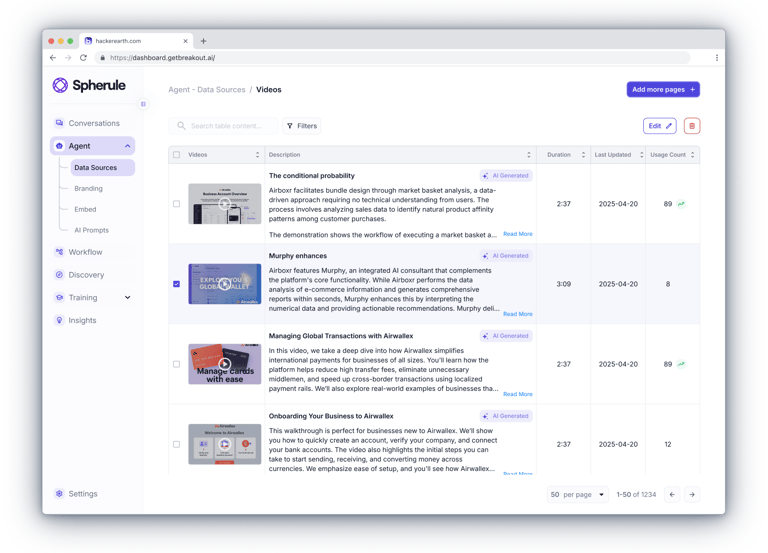Click browser forward arrow
This screenshot has width=768, height=553.
click(x=68, y=58)
